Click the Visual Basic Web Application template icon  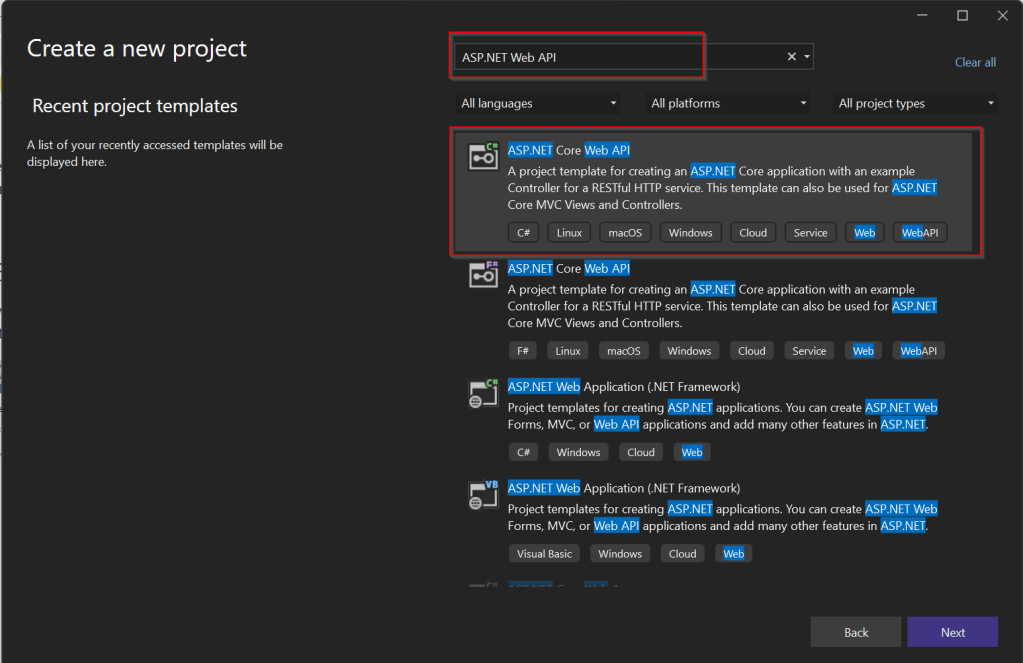coord(484,494)
